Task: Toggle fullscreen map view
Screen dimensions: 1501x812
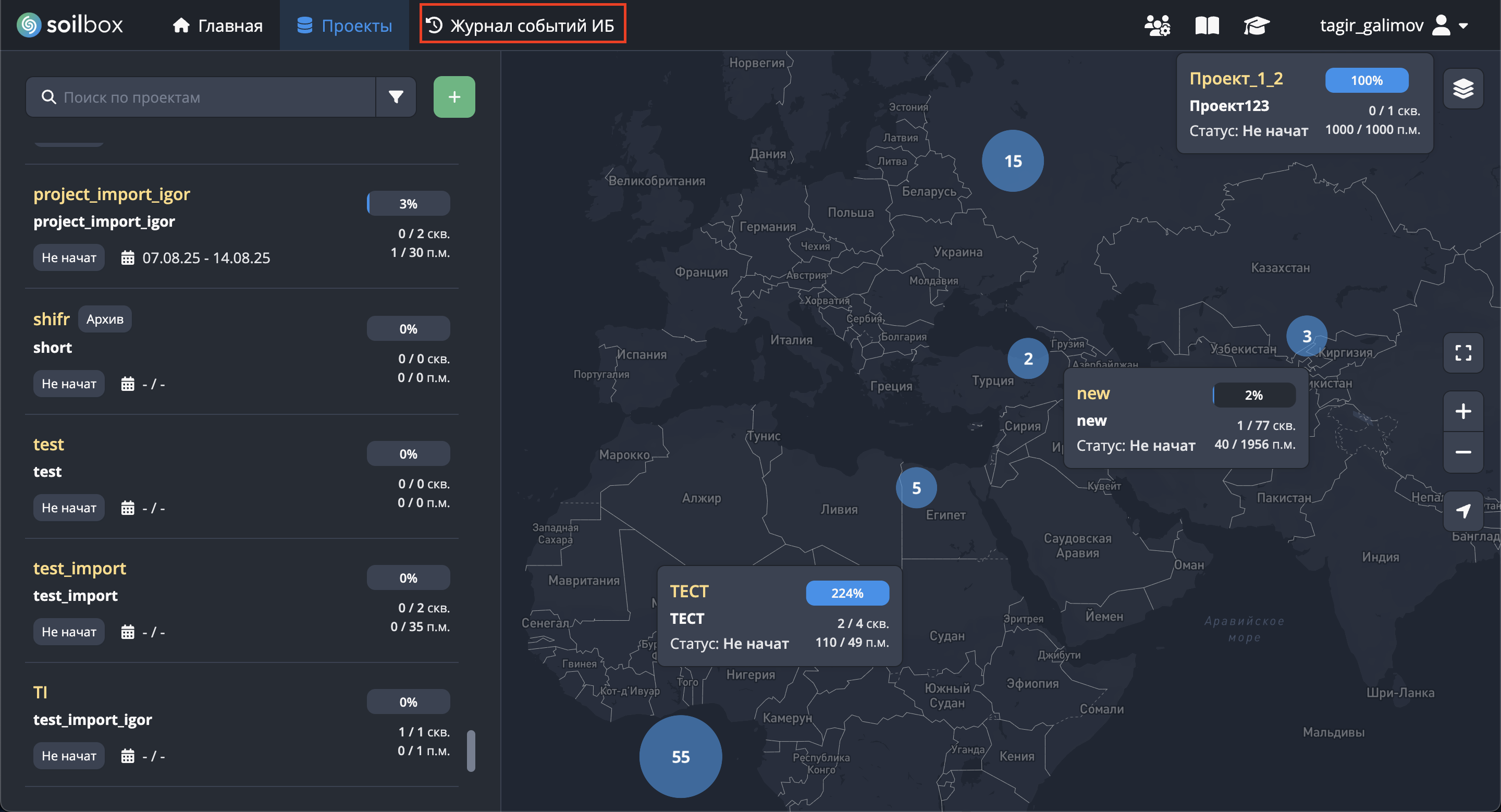Action: (x=1462, y=352)
